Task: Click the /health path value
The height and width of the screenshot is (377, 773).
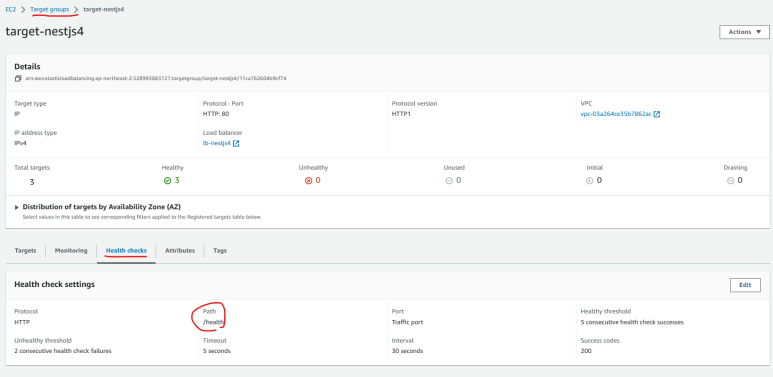Action: (214, 322)
